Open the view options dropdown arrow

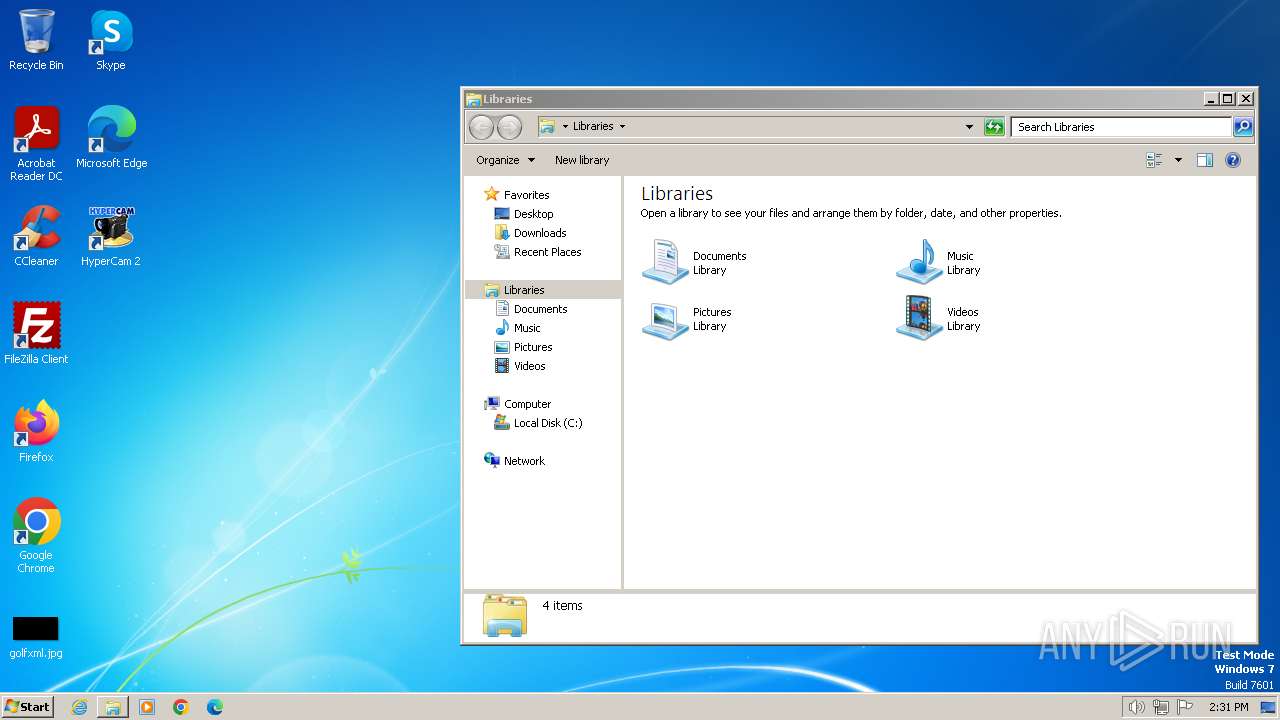[x=1178, y=160]
